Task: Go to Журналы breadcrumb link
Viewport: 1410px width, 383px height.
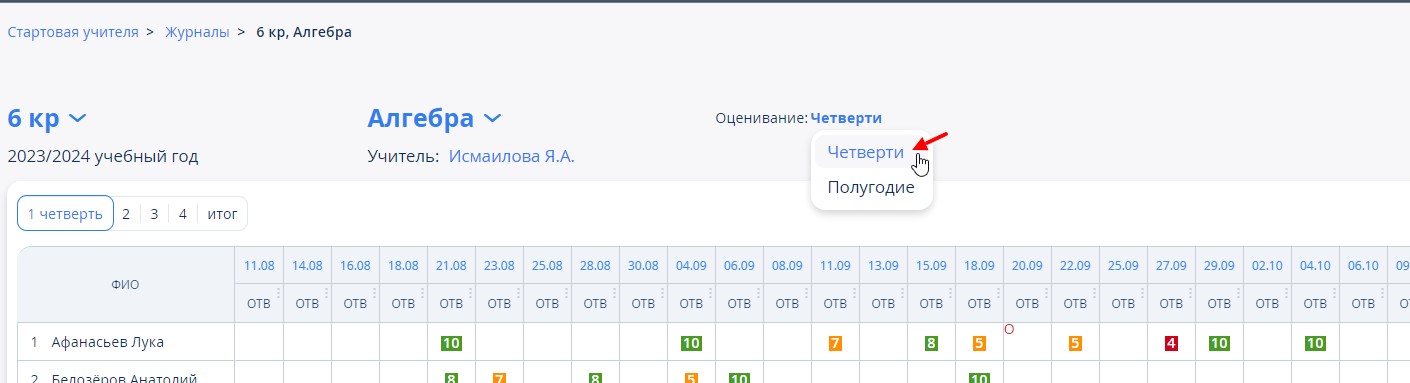Action: pos(197,32)
